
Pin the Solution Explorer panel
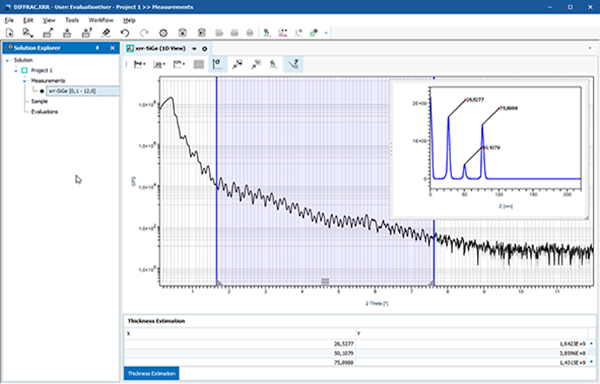(97, 48)
